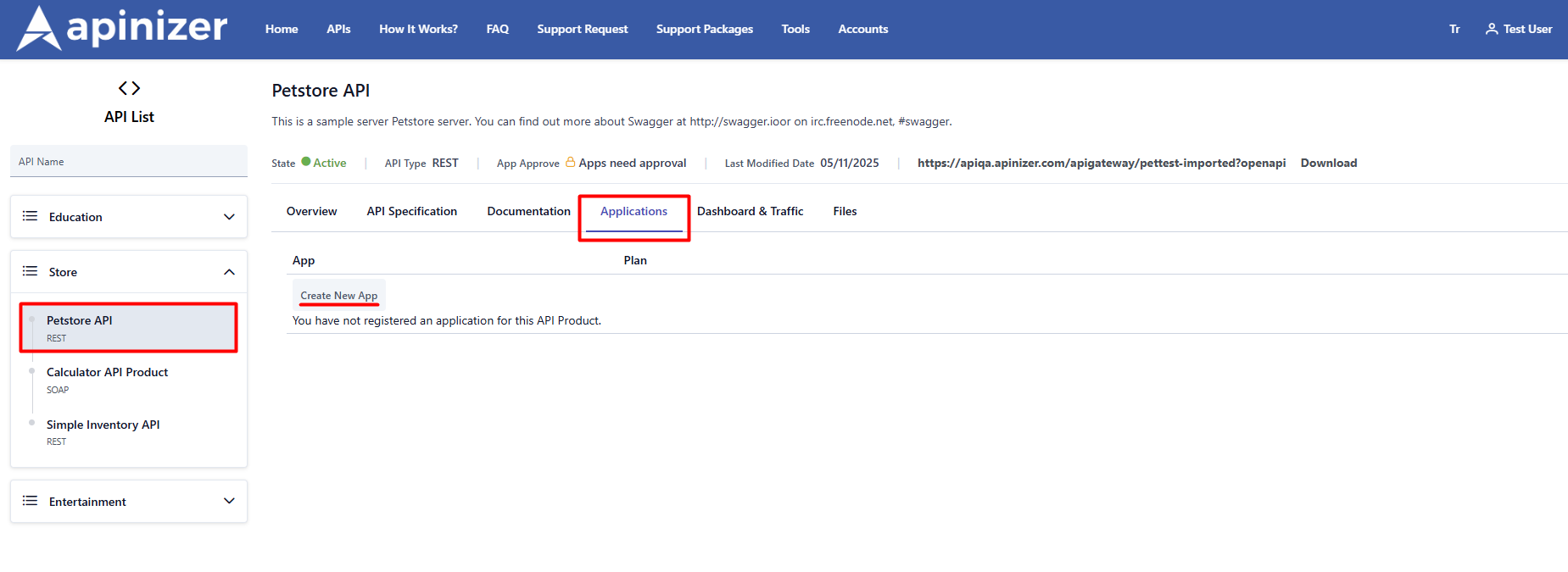The width and height of the screenshot is (1568, 572).
Task: Expand the Education category chevron
Action: coord(229,217)
